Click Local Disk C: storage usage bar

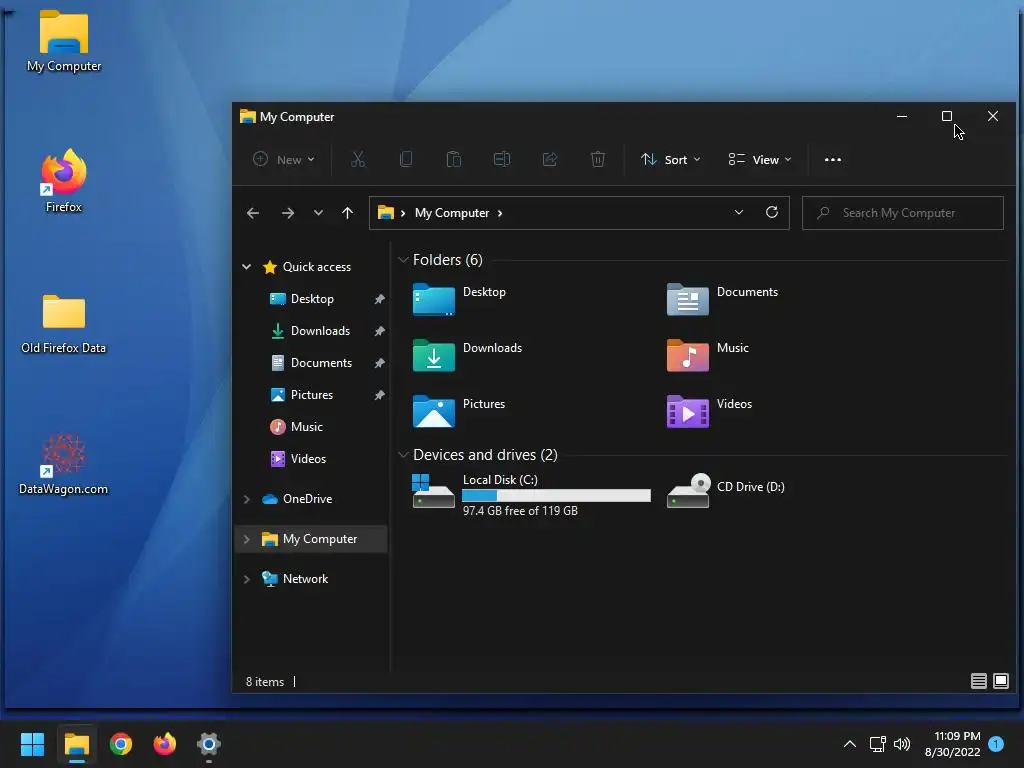coord(556,496)
